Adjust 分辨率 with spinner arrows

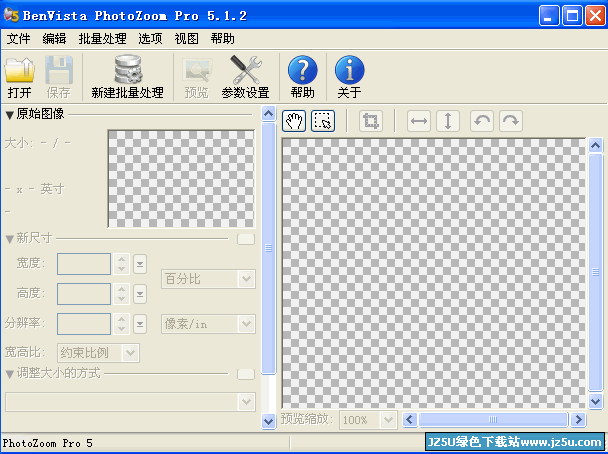[122, 324]
